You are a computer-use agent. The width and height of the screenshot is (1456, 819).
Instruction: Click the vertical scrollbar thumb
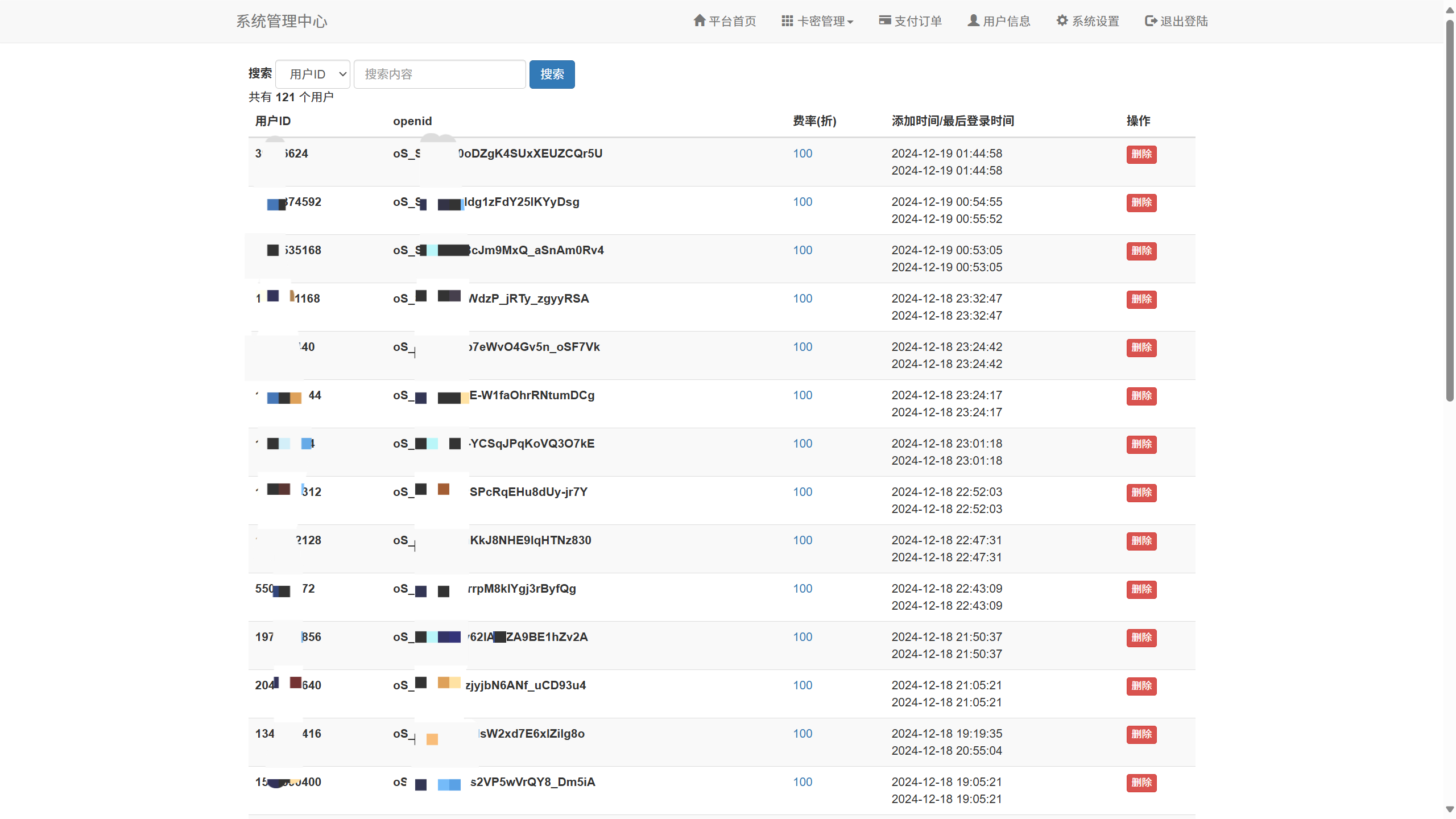1450,210
